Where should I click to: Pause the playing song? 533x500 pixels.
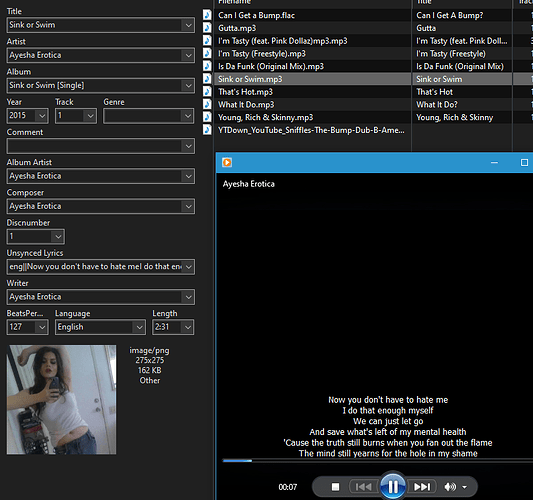click(393, 487)
